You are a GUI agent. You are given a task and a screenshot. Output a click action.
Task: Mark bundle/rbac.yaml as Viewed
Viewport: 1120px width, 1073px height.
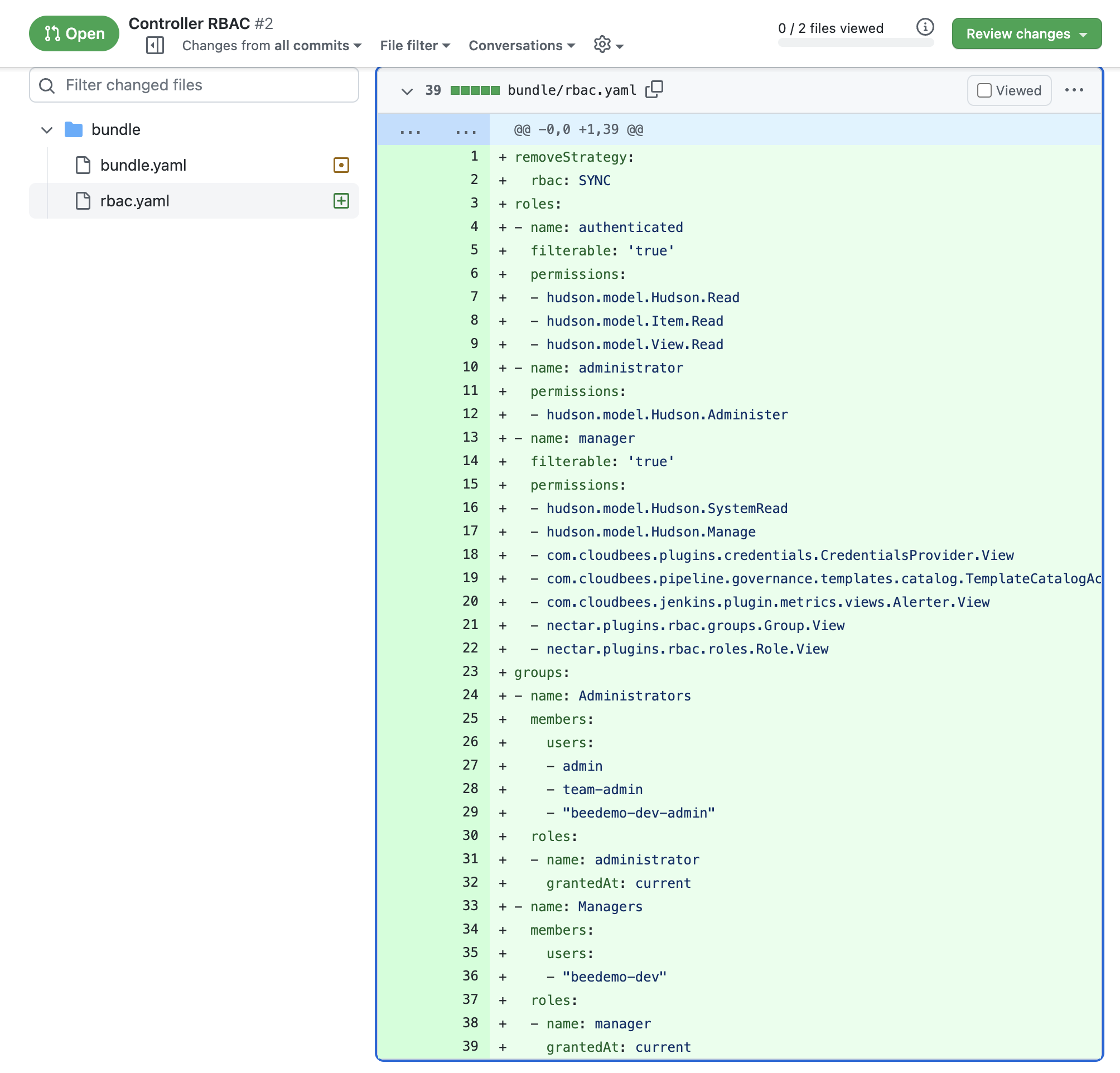[x=984, y=90]
